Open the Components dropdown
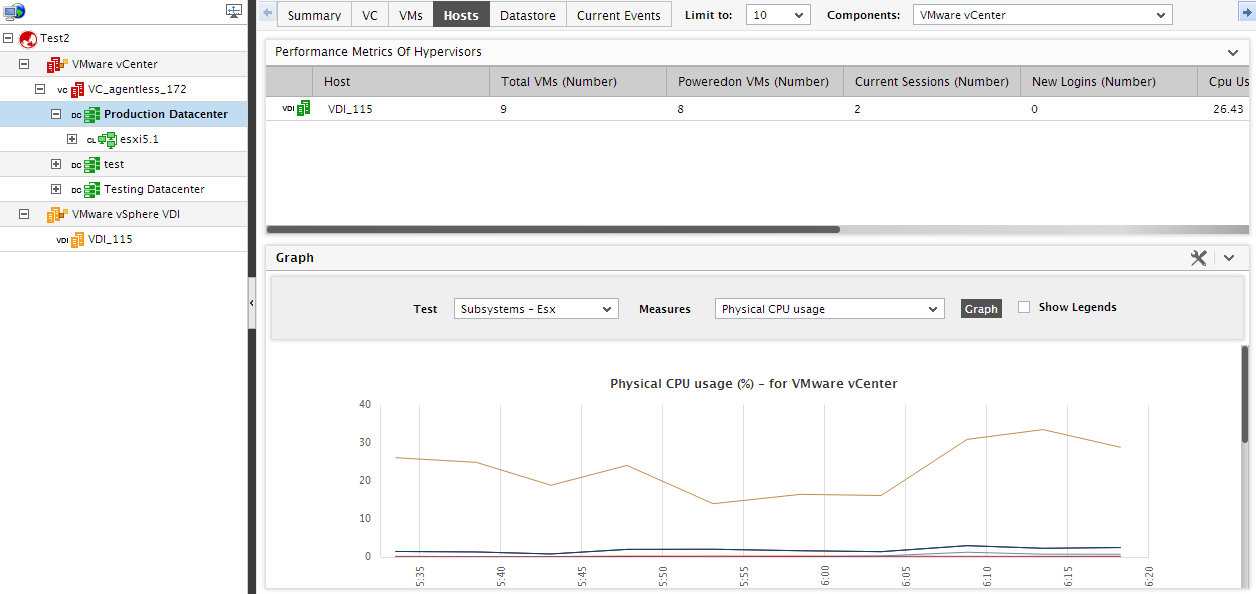 (1042, 15)
